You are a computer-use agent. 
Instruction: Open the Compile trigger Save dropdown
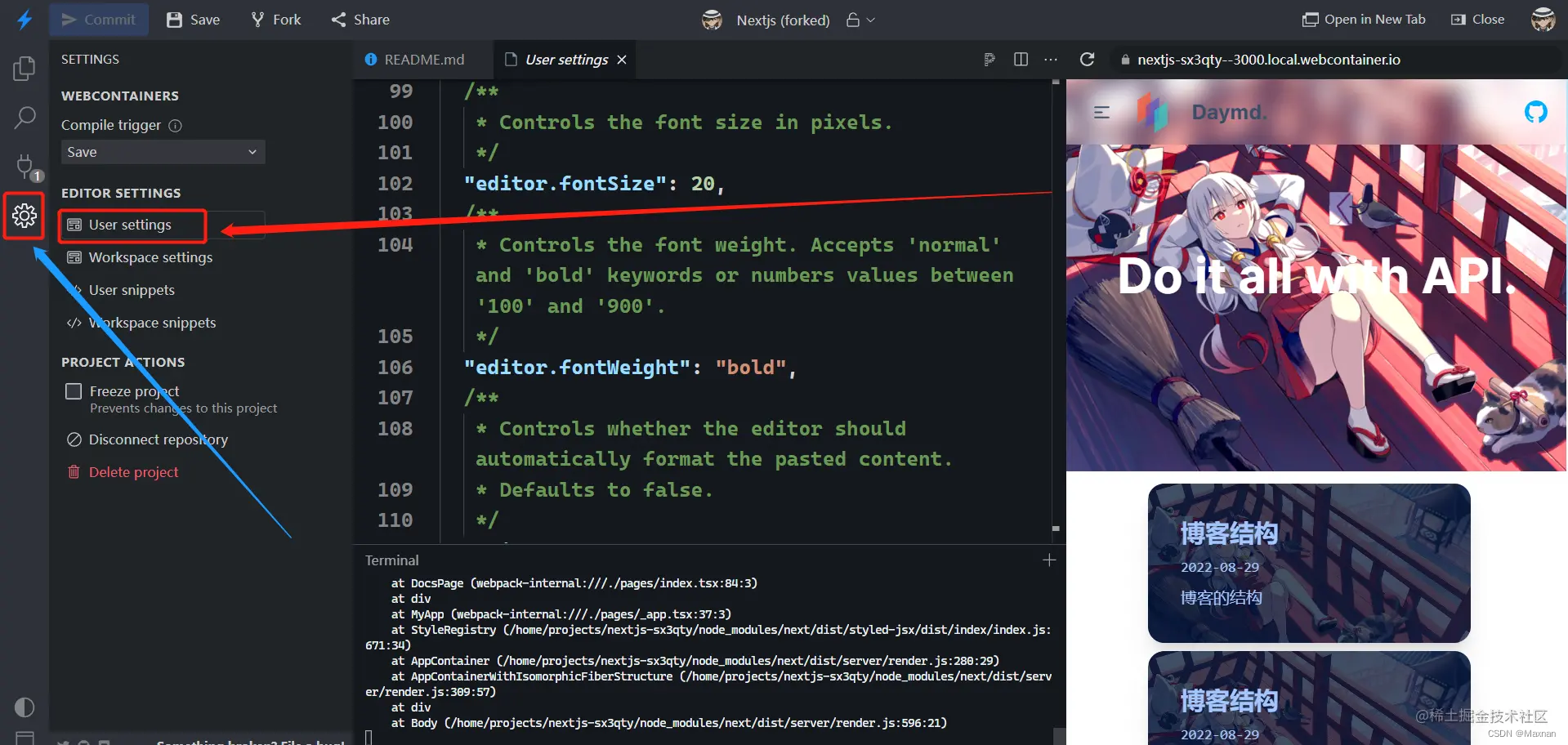(163, 152)
